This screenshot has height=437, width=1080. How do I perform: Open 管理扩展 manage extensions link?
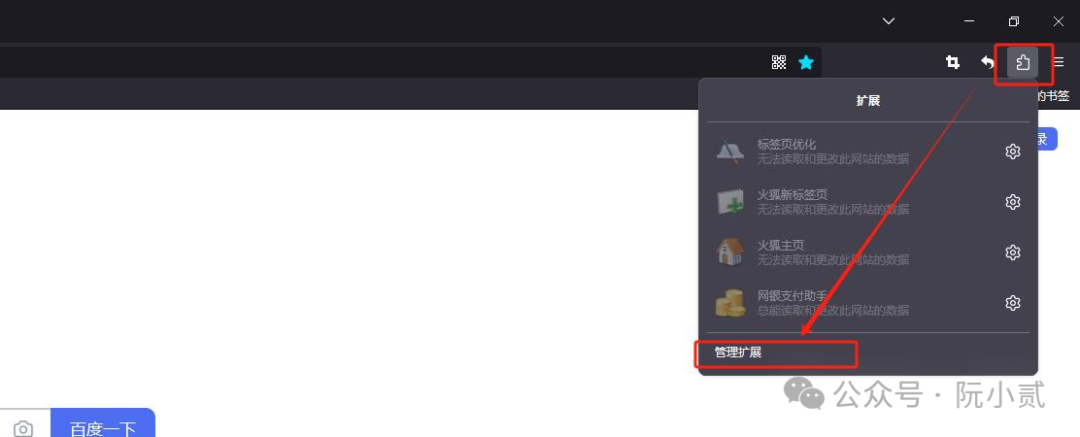[738, 353]
